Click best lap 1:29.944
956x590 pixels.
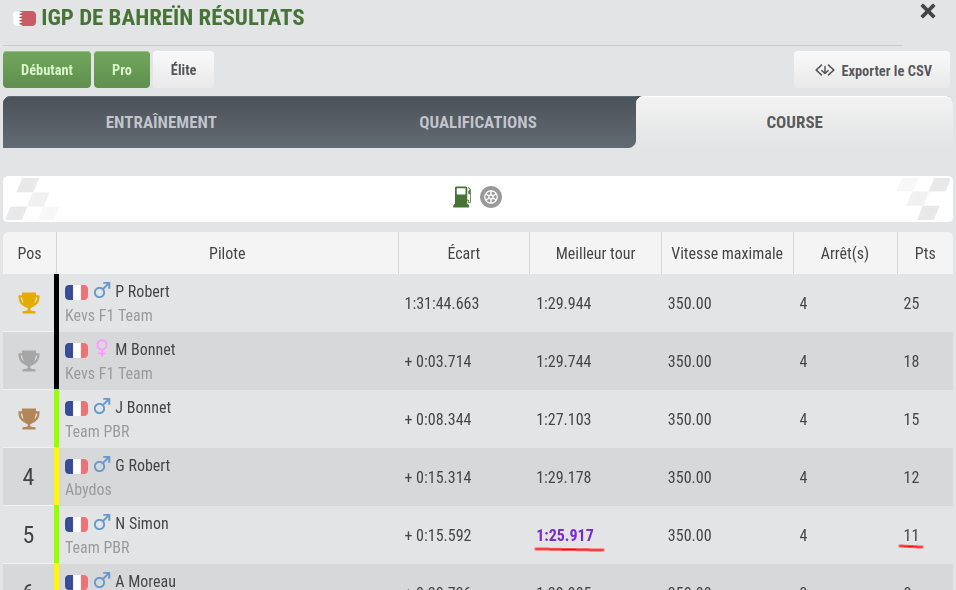[x=563, y=303]
